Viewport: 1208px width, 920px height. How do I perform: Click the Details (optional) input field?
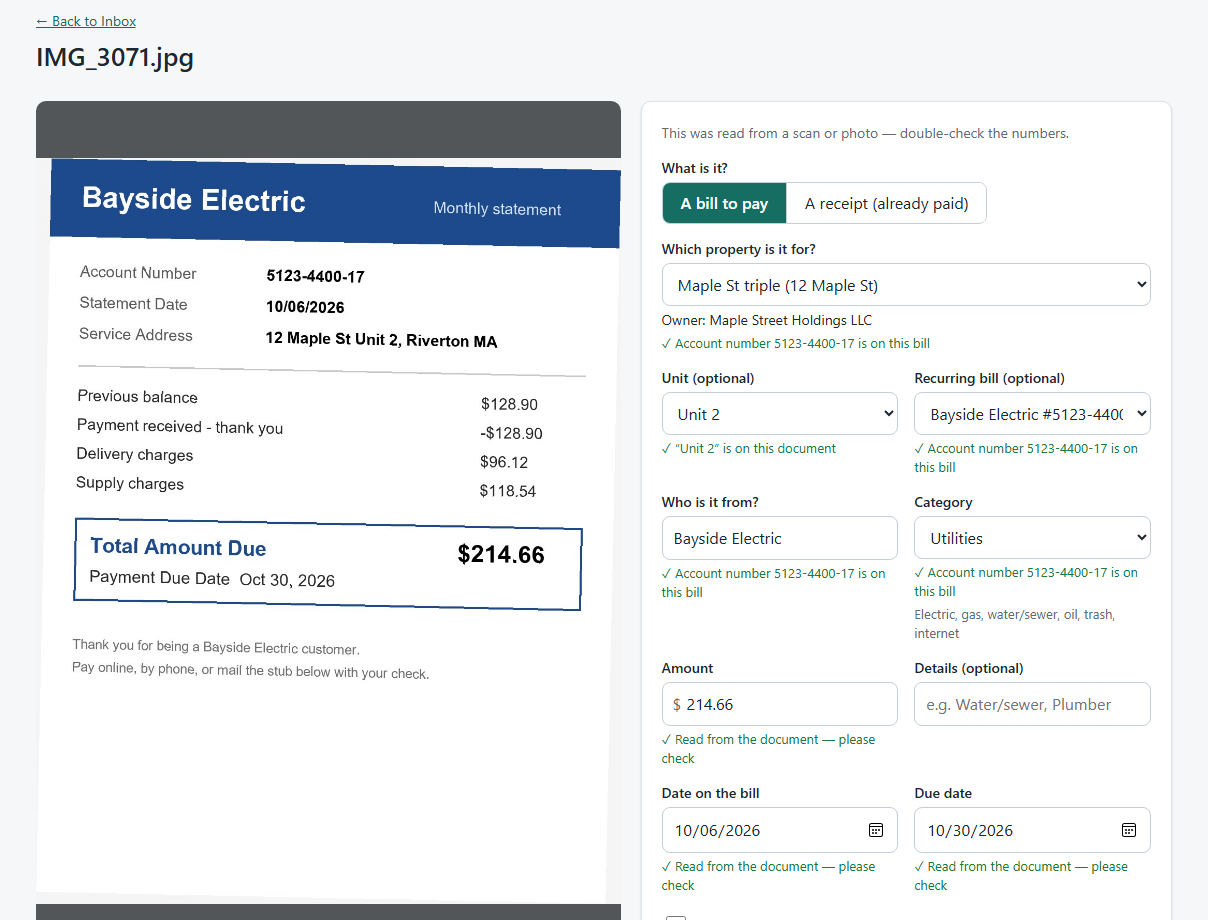[x=1032, y=704]
